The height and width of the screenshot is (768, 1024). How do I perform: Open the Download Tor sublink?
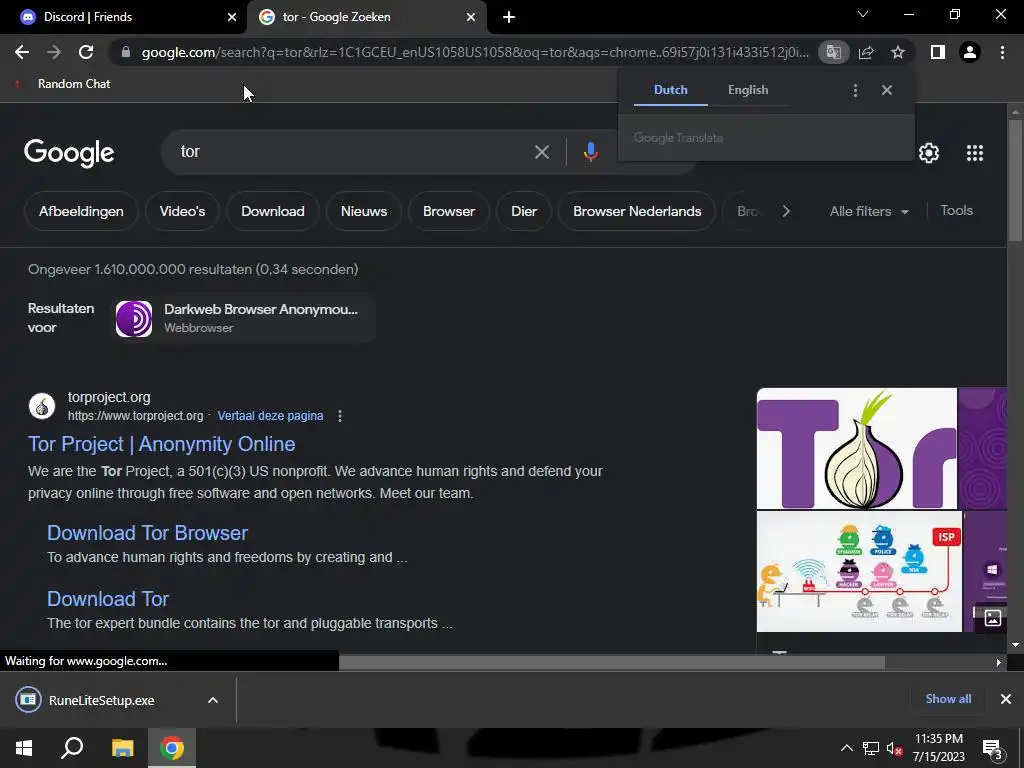pos(108,599)
